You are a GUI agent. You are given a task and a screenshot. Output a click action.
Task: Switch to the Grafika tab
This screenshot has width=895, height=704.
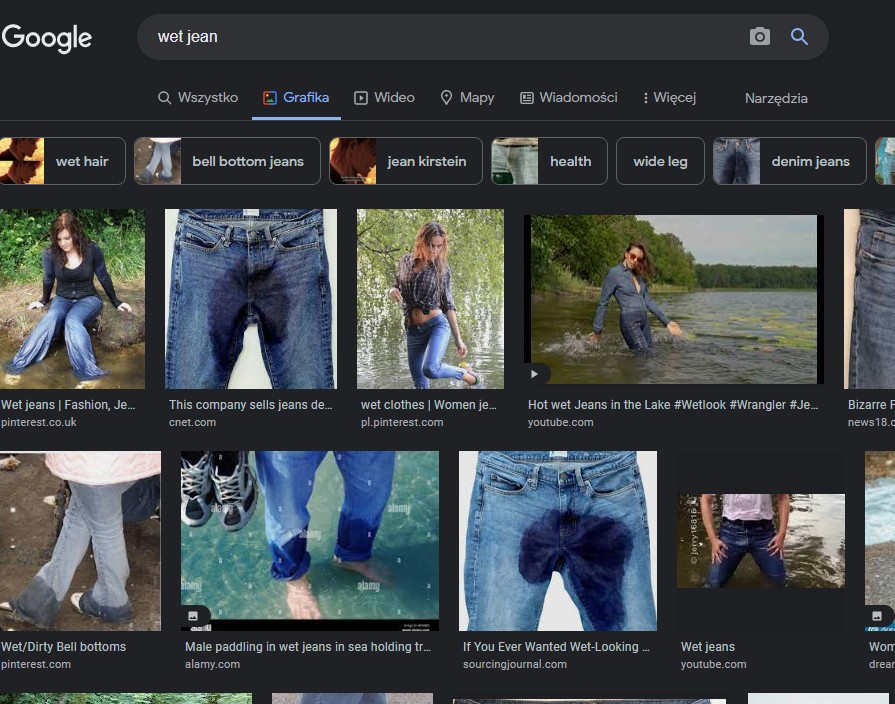point(296,98)
